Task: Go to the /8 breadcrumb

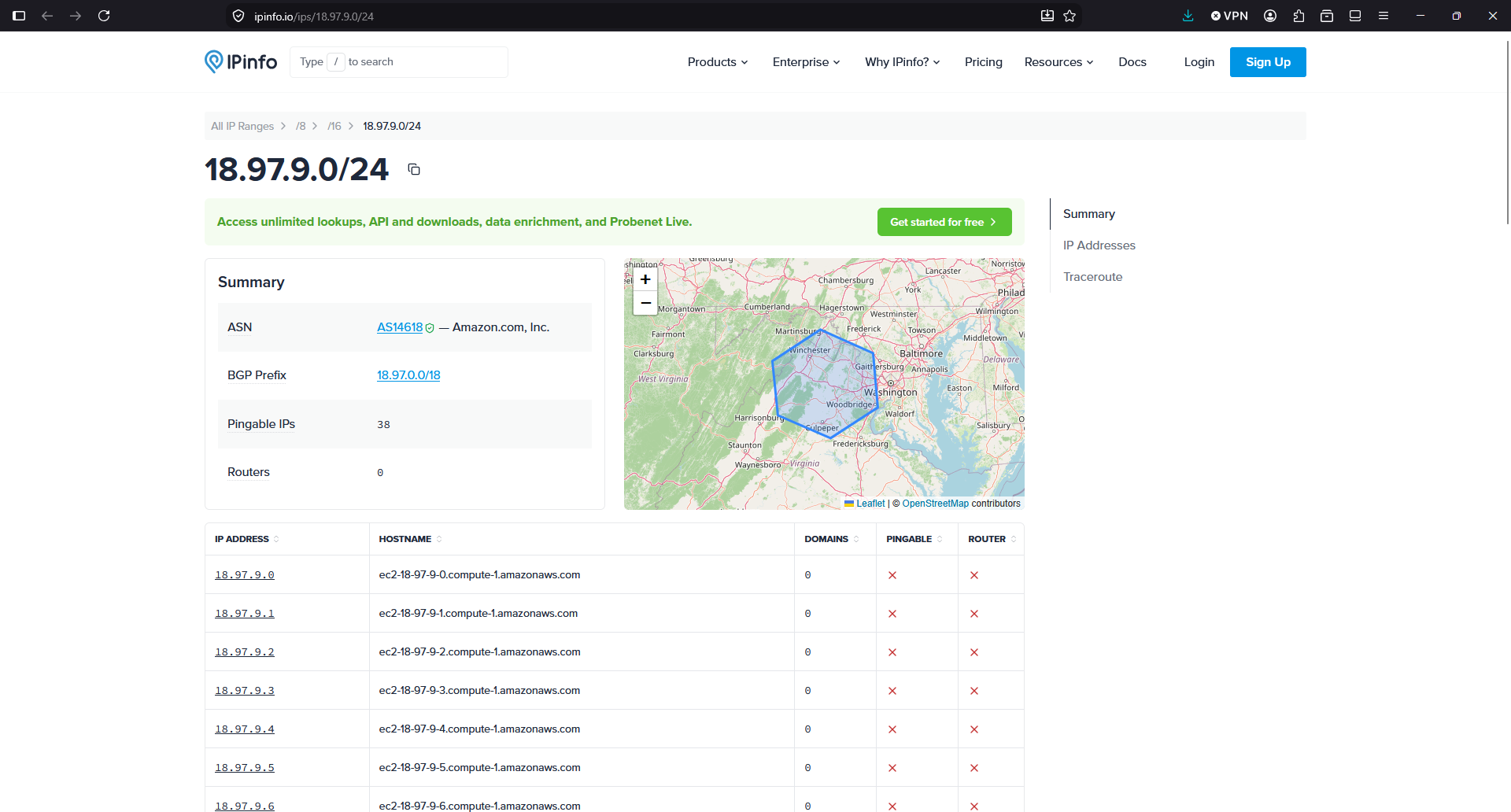Action: pyautogui.click(x=301, y=126)
